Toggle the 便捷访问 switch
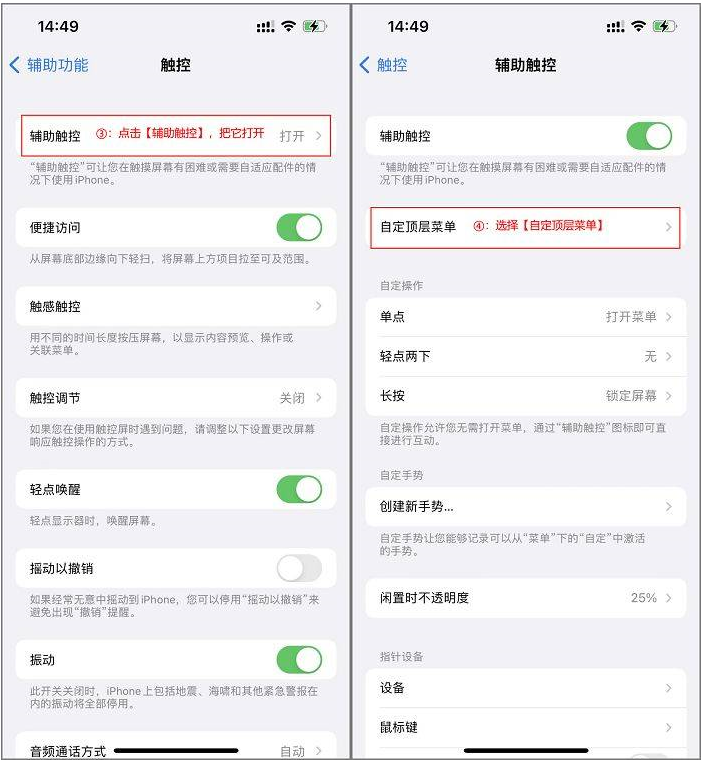Image resolution: width=704 pixels, height=763 pixels. tap(299, 227)
